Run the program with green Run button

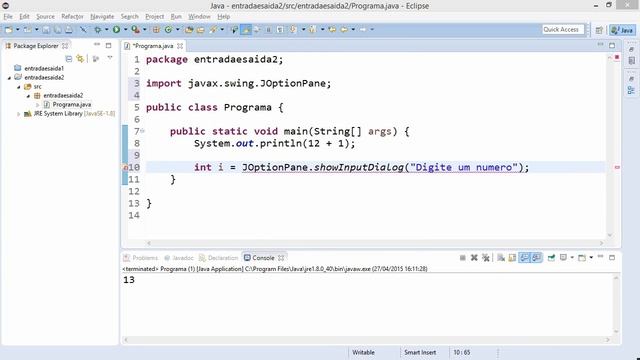click(116, 29)
